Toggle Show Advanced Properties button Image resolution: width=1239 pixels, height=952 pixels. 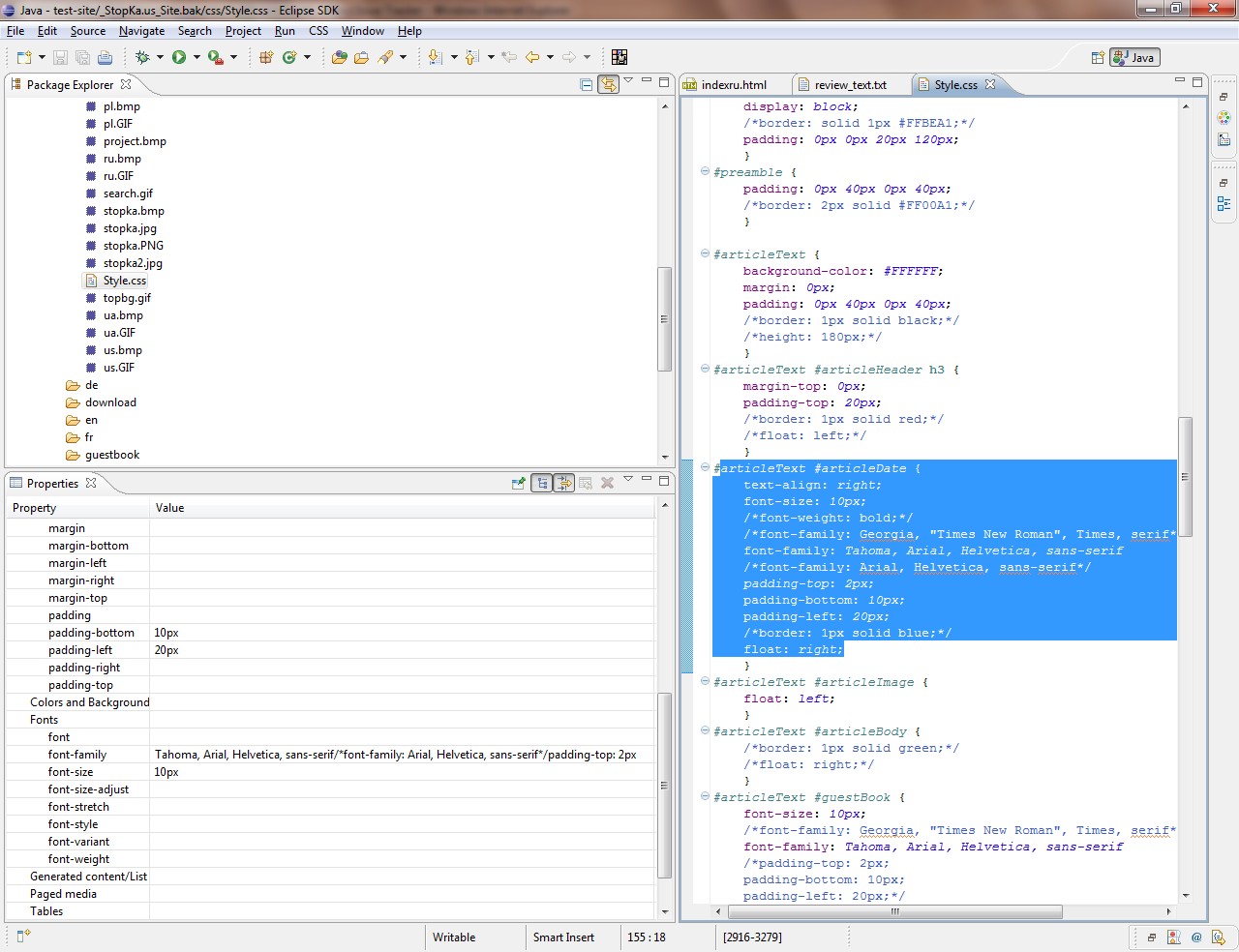[563, 483]
